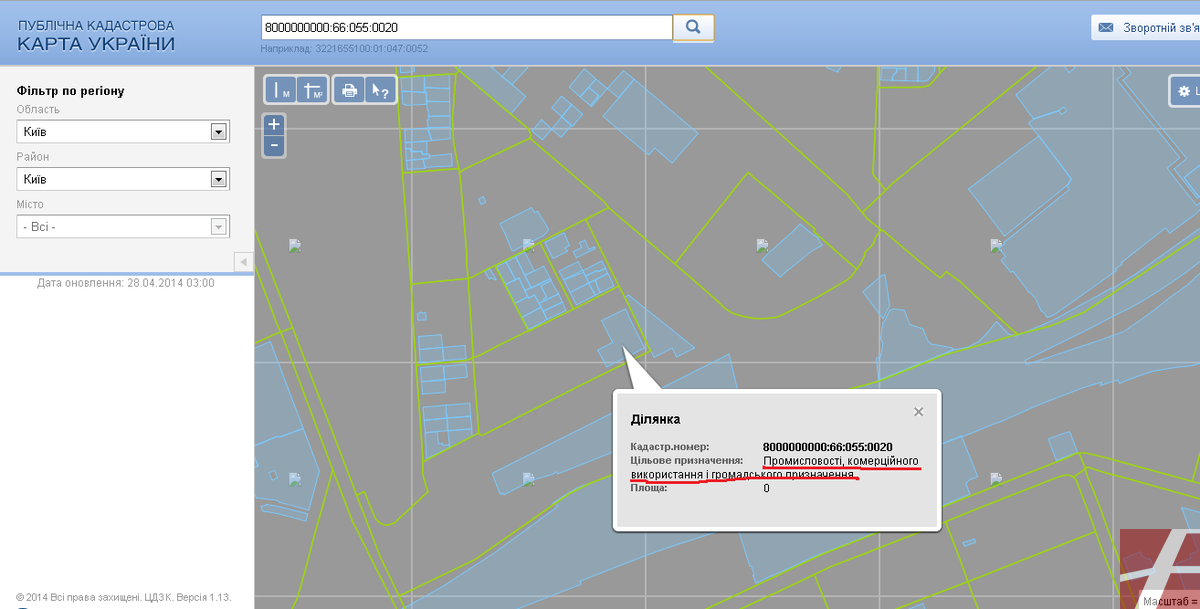Screen dimensions: 1200x609
Task: Activate the parcel info identify tool
Action: coord(381,90)
